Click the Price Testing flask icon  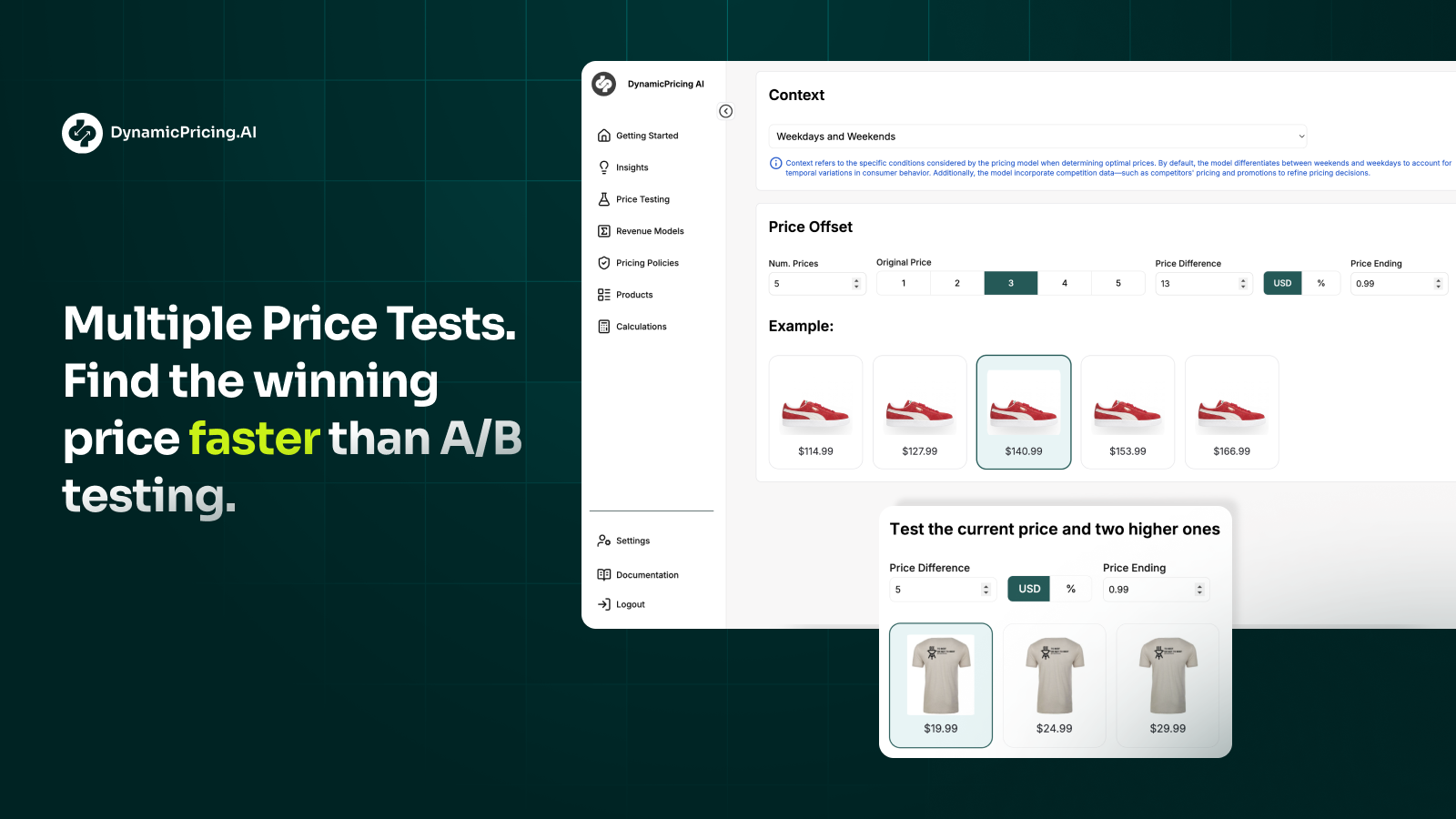604,199
